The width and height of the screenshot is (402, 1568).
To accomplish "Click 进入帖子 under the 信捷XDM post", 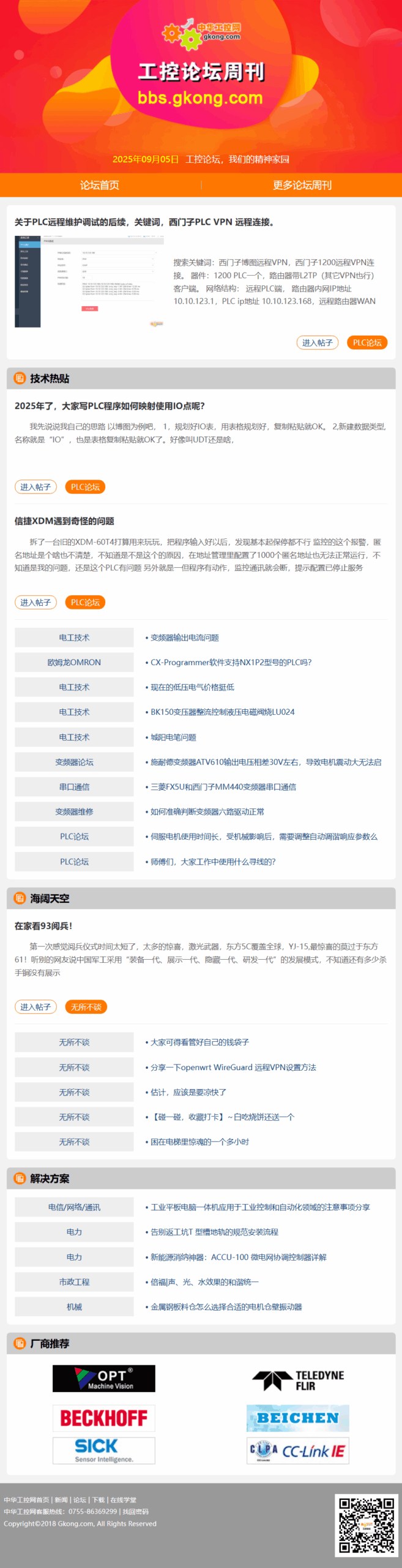I will [35, 602].
